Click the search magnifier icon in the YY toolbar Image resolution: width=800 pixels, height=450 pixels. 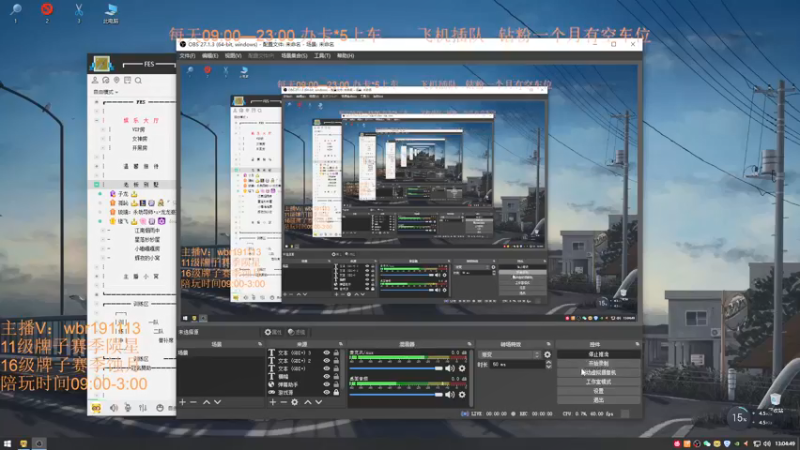(138, 80)
